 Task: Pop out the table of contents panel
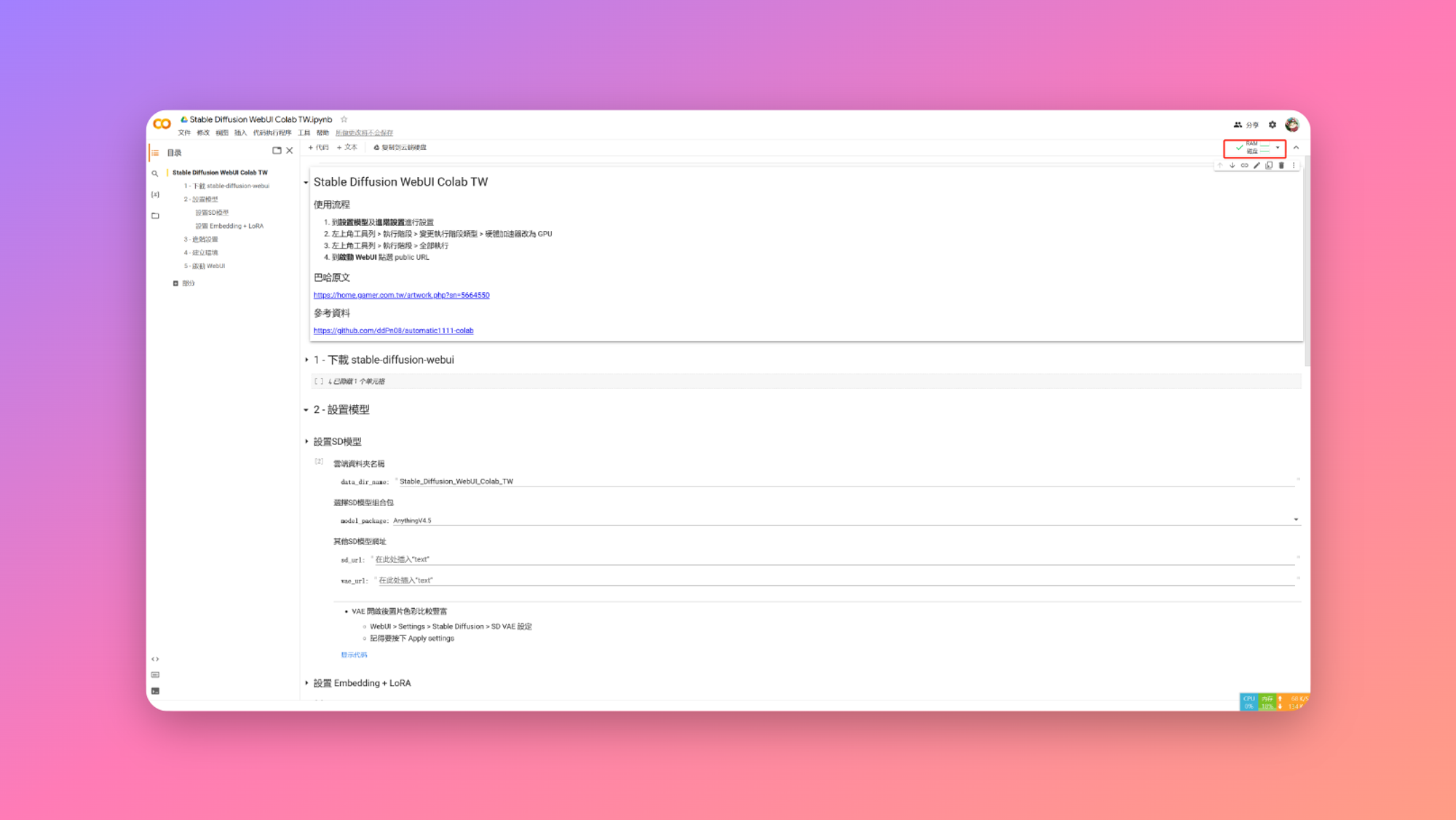click(277, 151)
